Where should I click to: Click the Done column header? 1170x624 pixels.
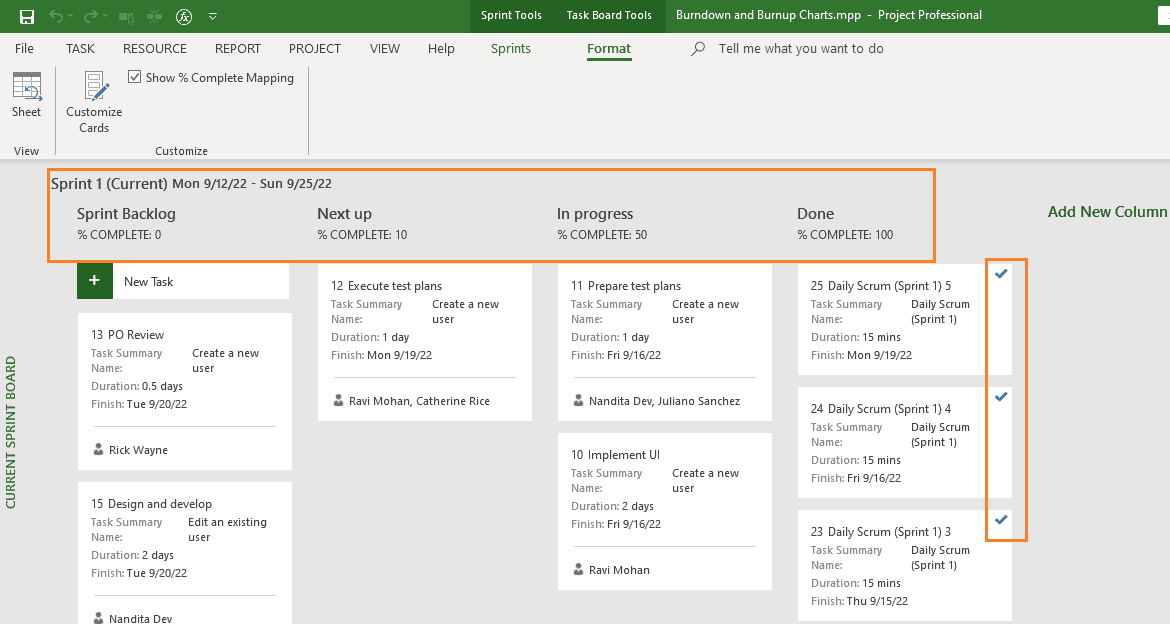click(815, 213)
